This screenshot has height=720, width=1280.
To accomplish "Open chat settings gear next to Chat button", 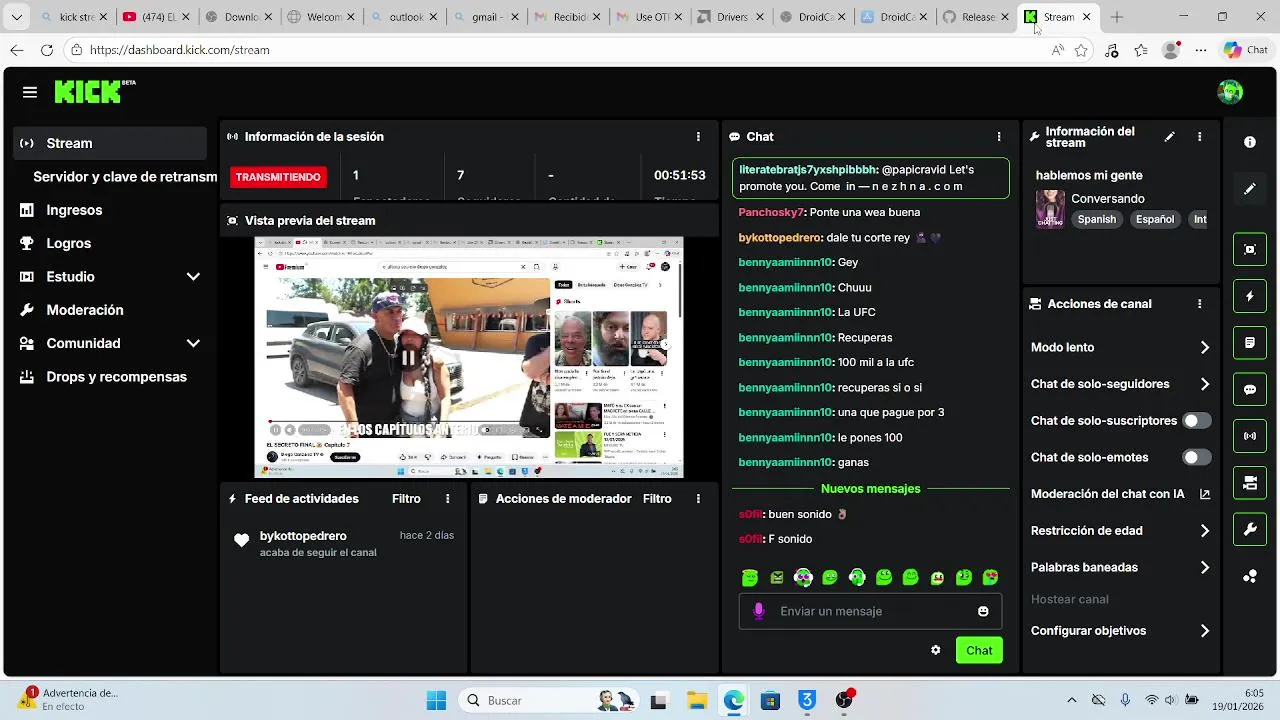I will pyautogui.click(x=935, y=650).
